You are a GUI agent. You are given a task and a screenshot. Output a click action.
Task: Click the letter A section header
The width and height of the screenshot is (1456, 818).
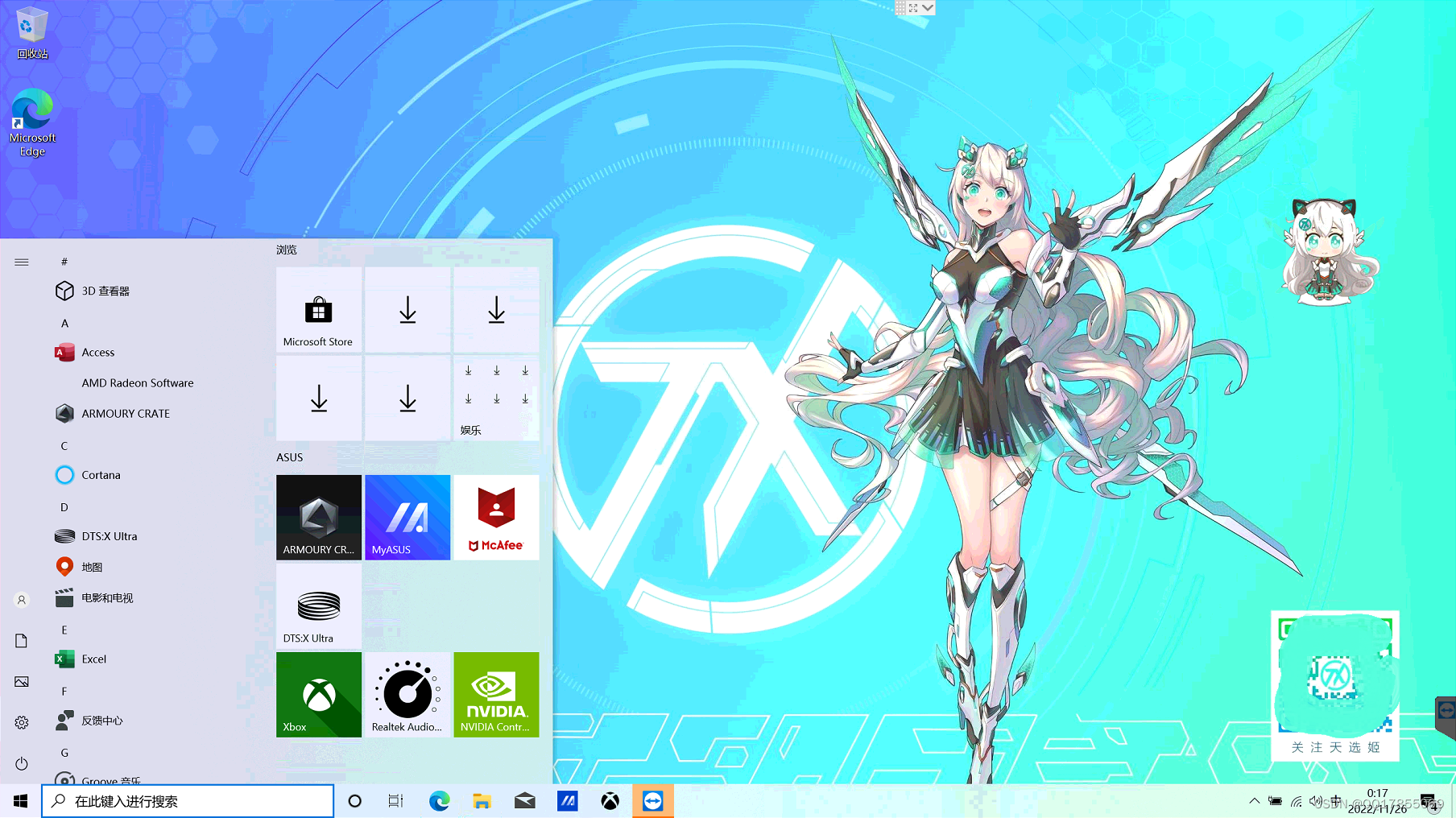coord(64,323)
